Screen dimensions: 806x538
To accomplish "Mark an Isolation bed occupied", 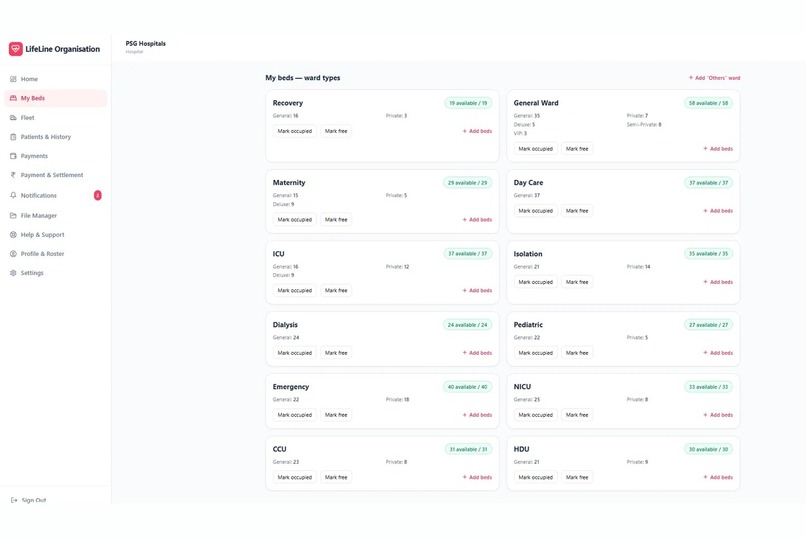I will (535, 282).
